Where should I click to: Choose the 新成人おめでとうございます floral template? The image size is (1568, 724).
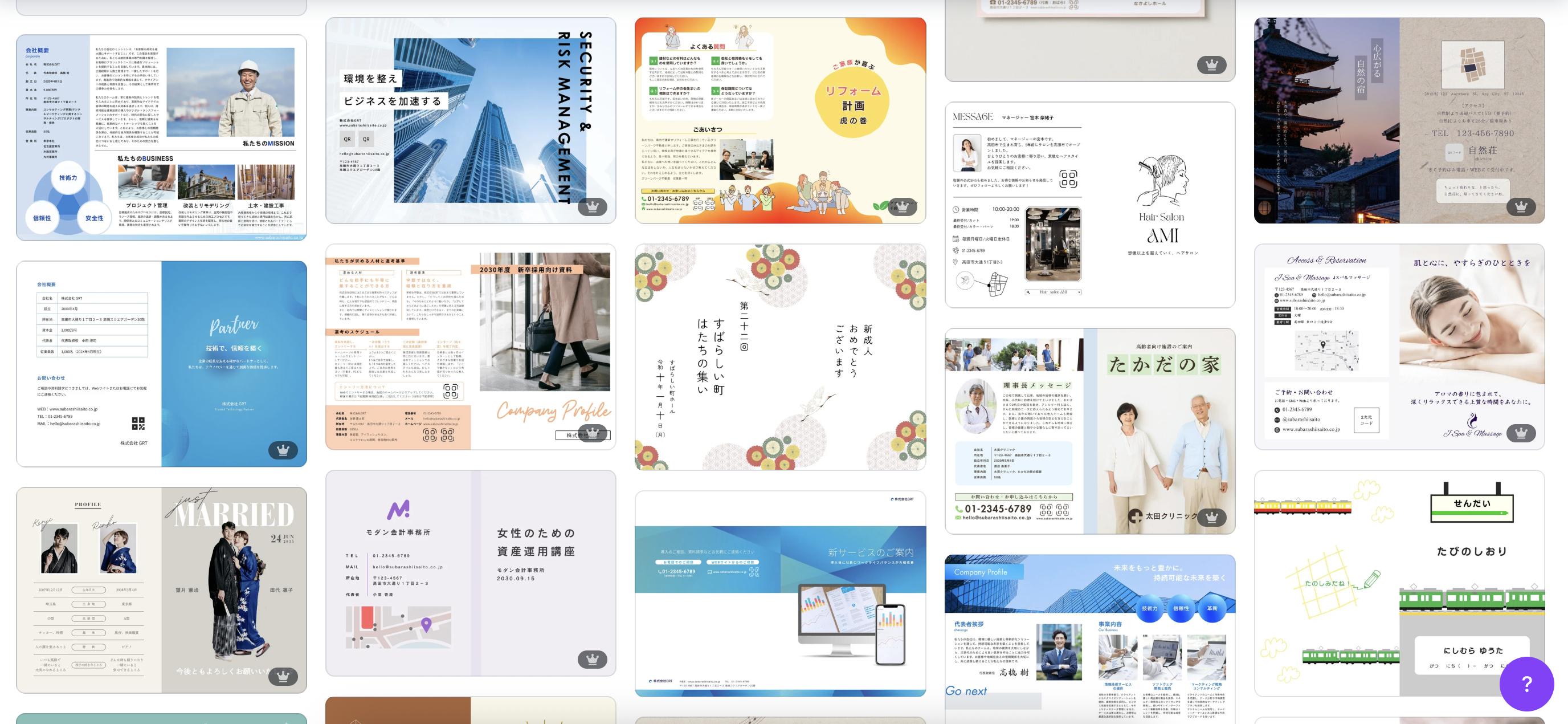781,357
